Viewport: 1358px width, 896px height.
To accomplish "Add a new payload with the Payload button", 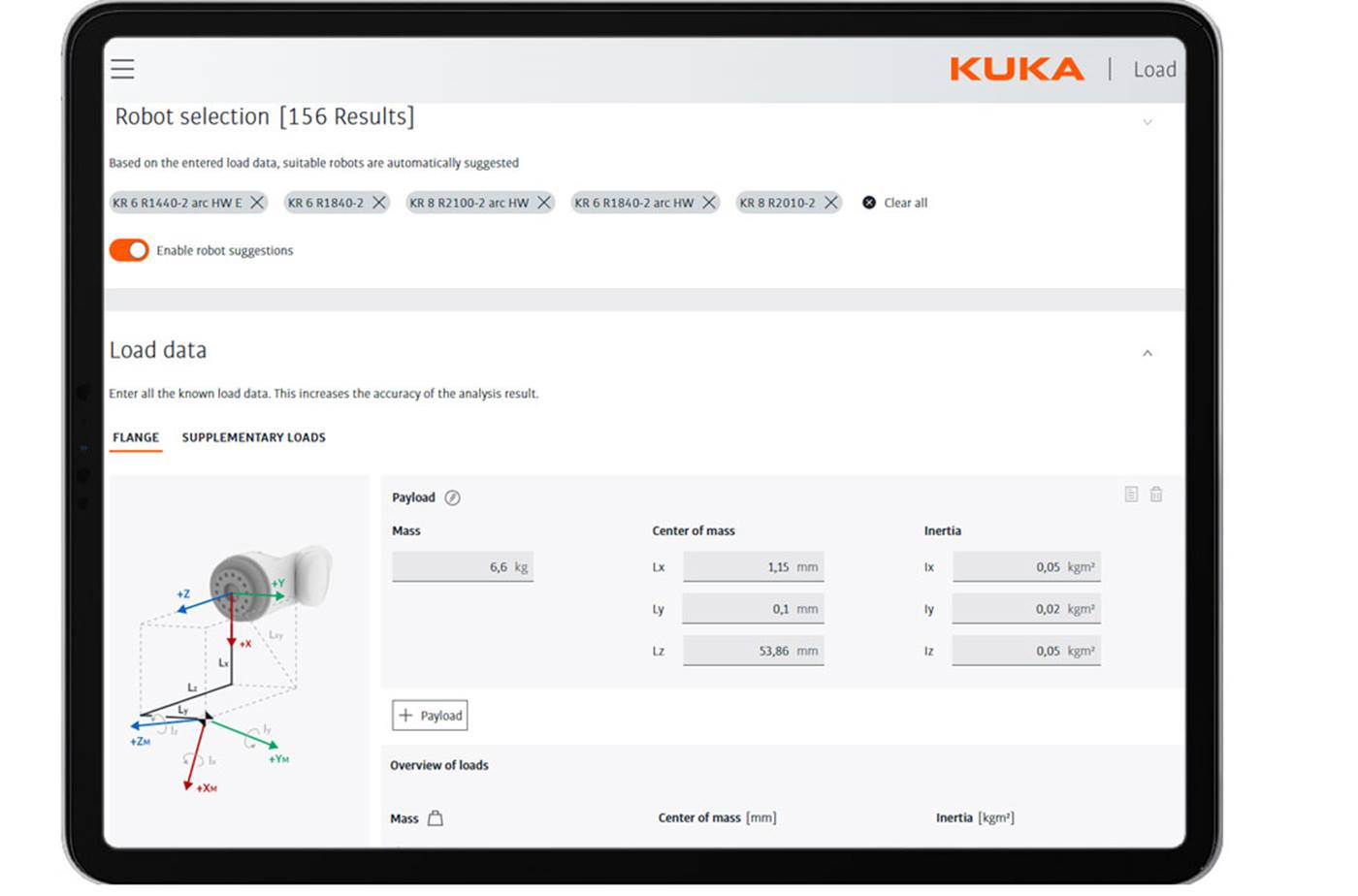I will pos(429,715).
